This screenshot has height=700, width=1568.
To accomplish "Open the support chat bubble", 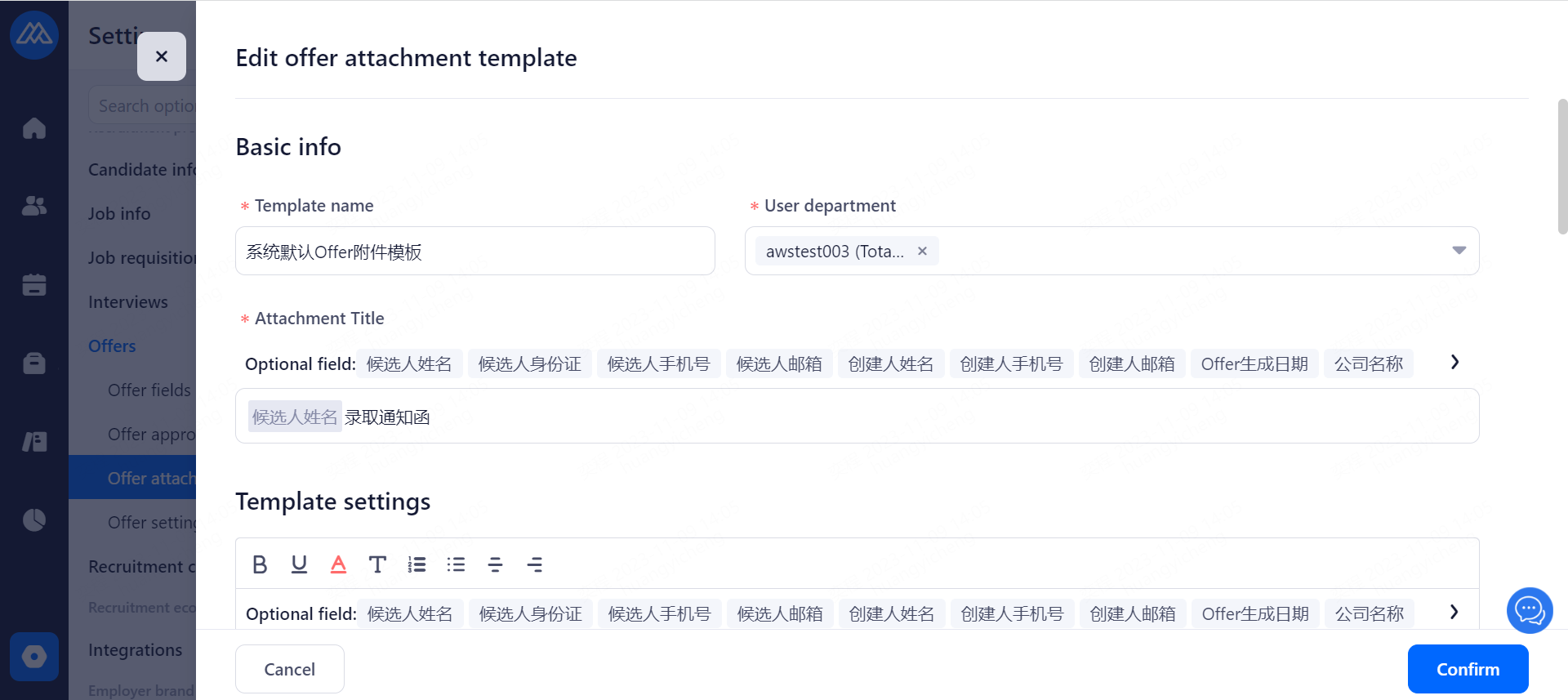I will tap(1529, 610).
